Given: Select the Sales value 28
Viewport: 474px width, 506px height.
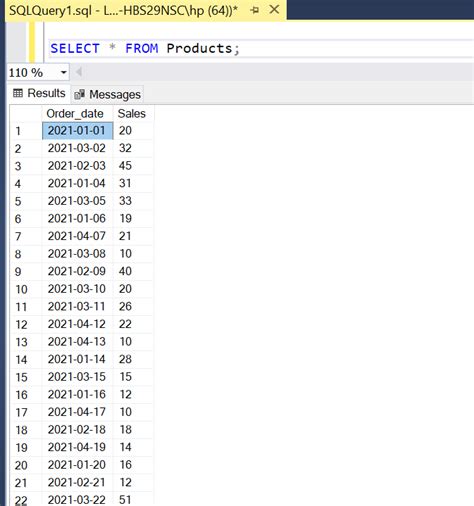Looking at the screenshot, I should pyautogui.click(x=133, y=359).
